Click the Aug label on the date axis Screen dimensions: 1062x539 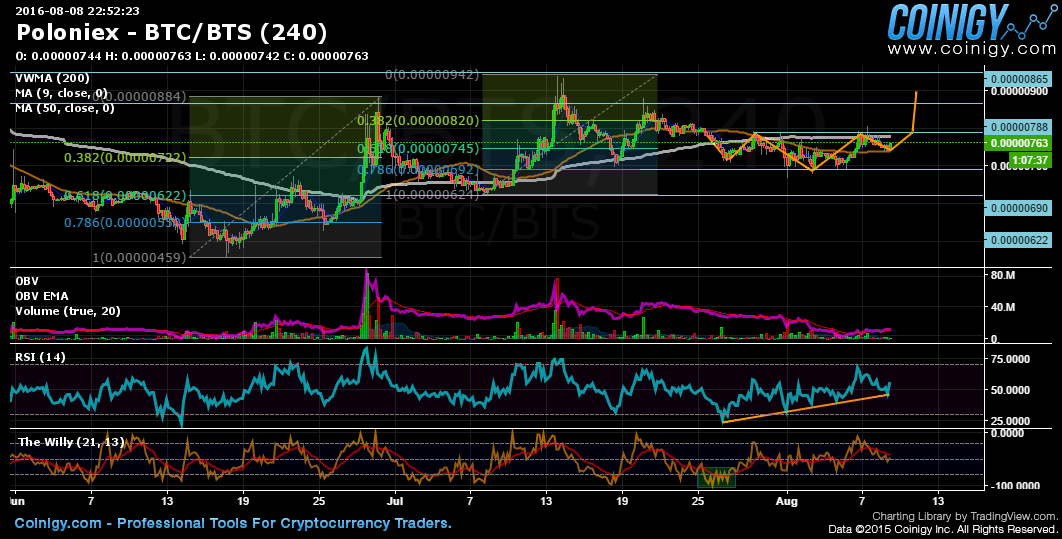[788, 502]
